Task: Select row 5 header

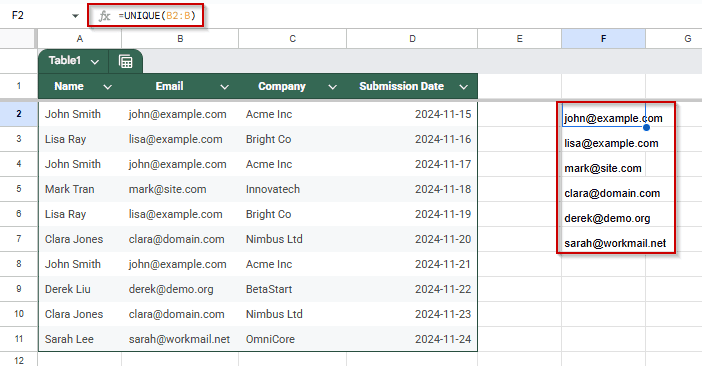Action: 18,189
